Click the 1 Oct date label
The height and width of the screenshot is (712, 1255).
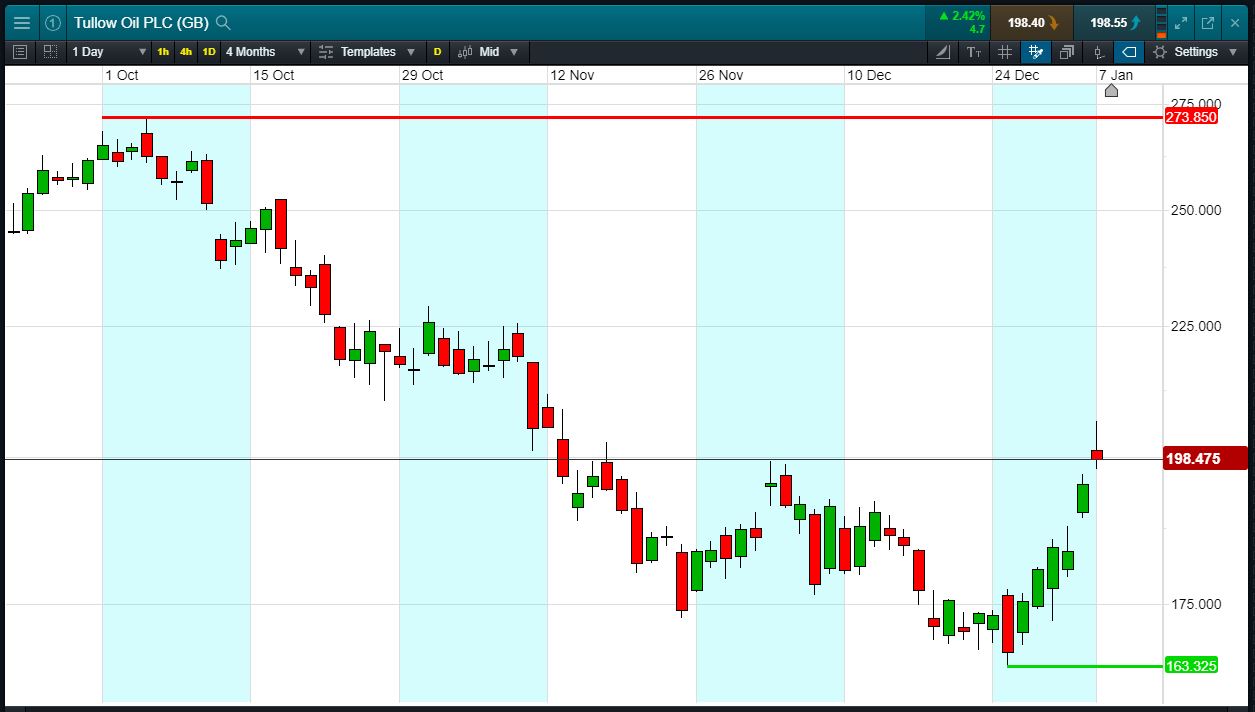pyautogui.click(x=122, y=75)
